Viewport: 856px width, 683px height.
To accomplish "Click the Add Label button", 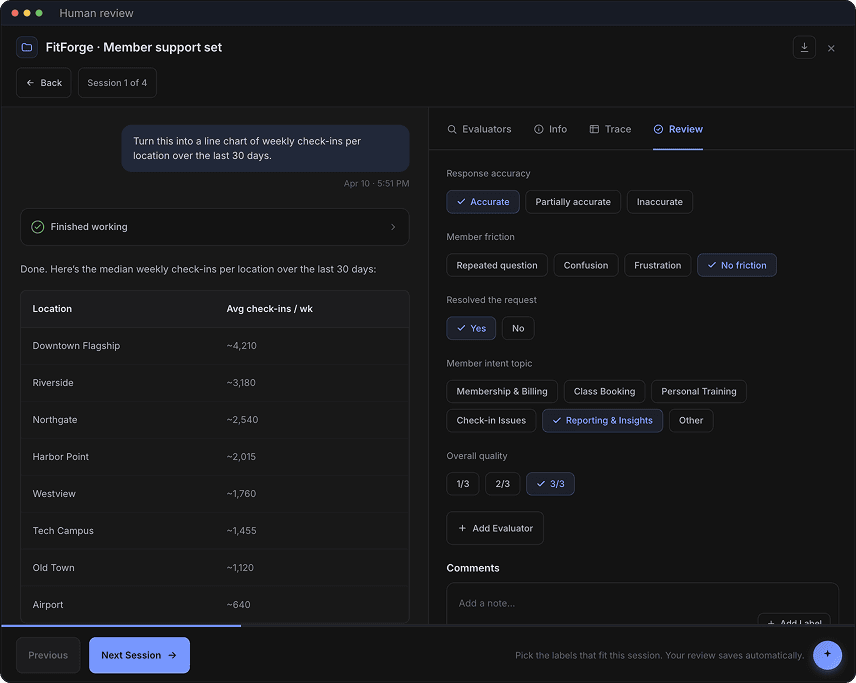I will [x=794, y=621].
